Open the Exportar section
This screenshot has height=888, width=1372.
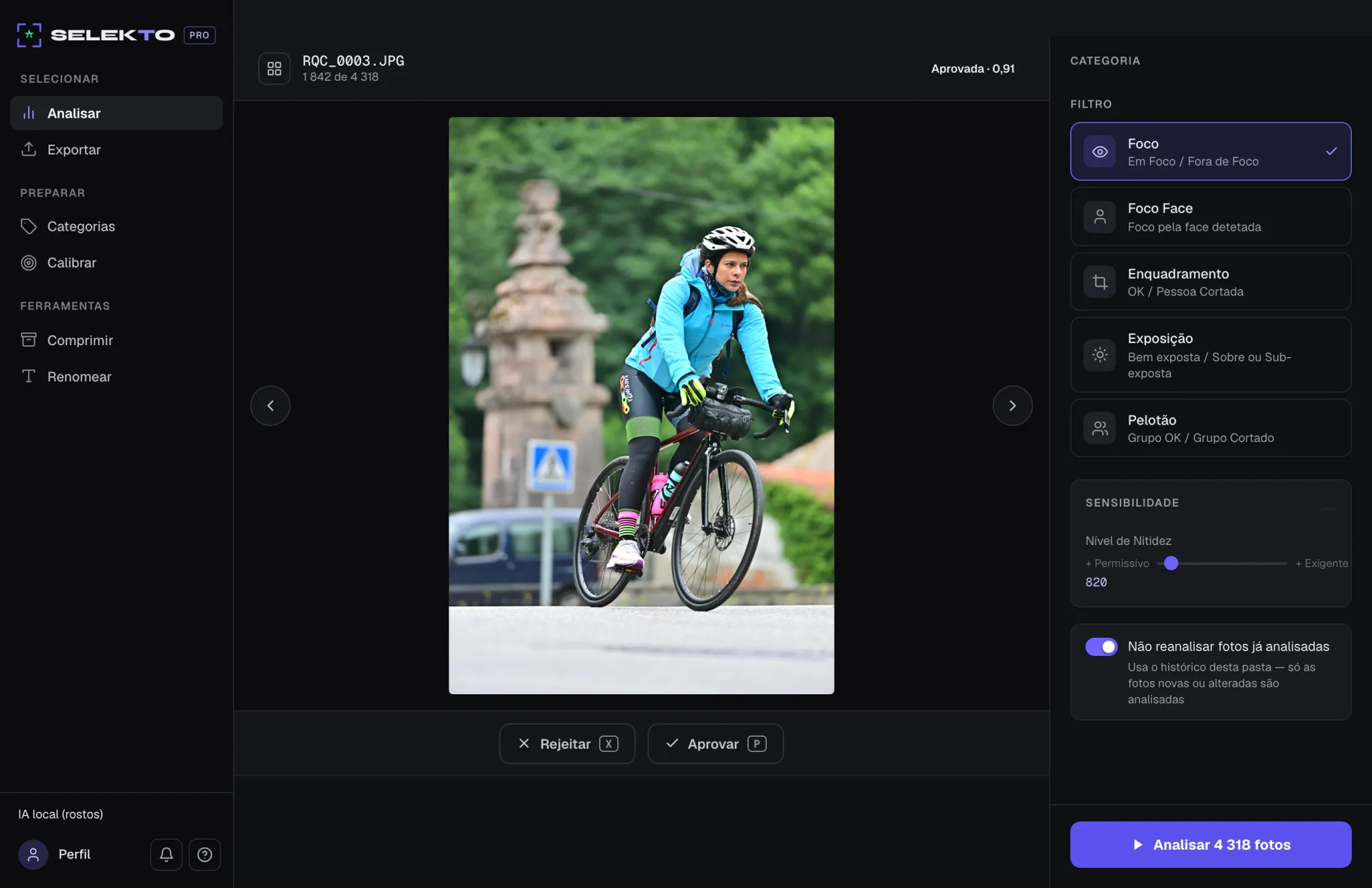tap(116, 149)
